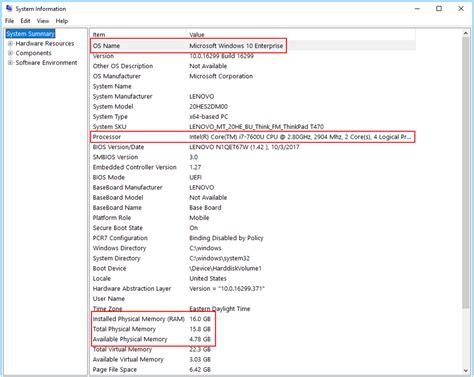Click the vertical scrollbar thumb
The height and width of the screenshot is (377, 474).
pos(465,173)
